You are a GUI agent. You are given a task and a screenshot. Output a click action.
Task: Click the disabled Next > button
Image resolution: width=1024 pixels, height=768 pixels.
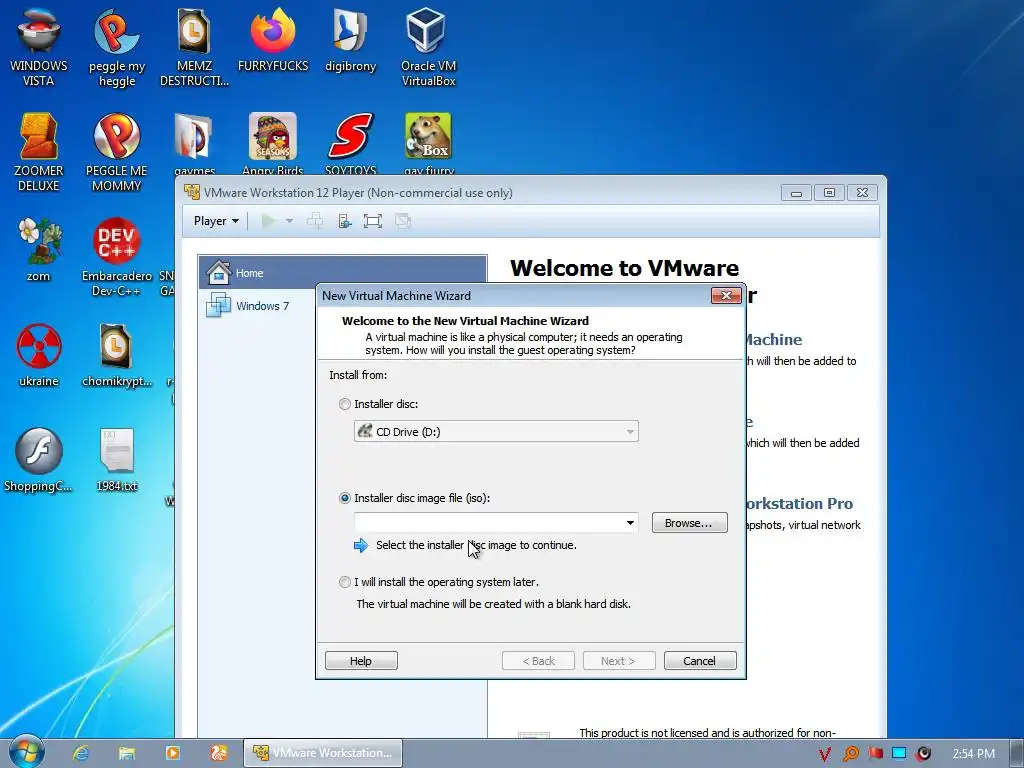(x=618, y=661)
